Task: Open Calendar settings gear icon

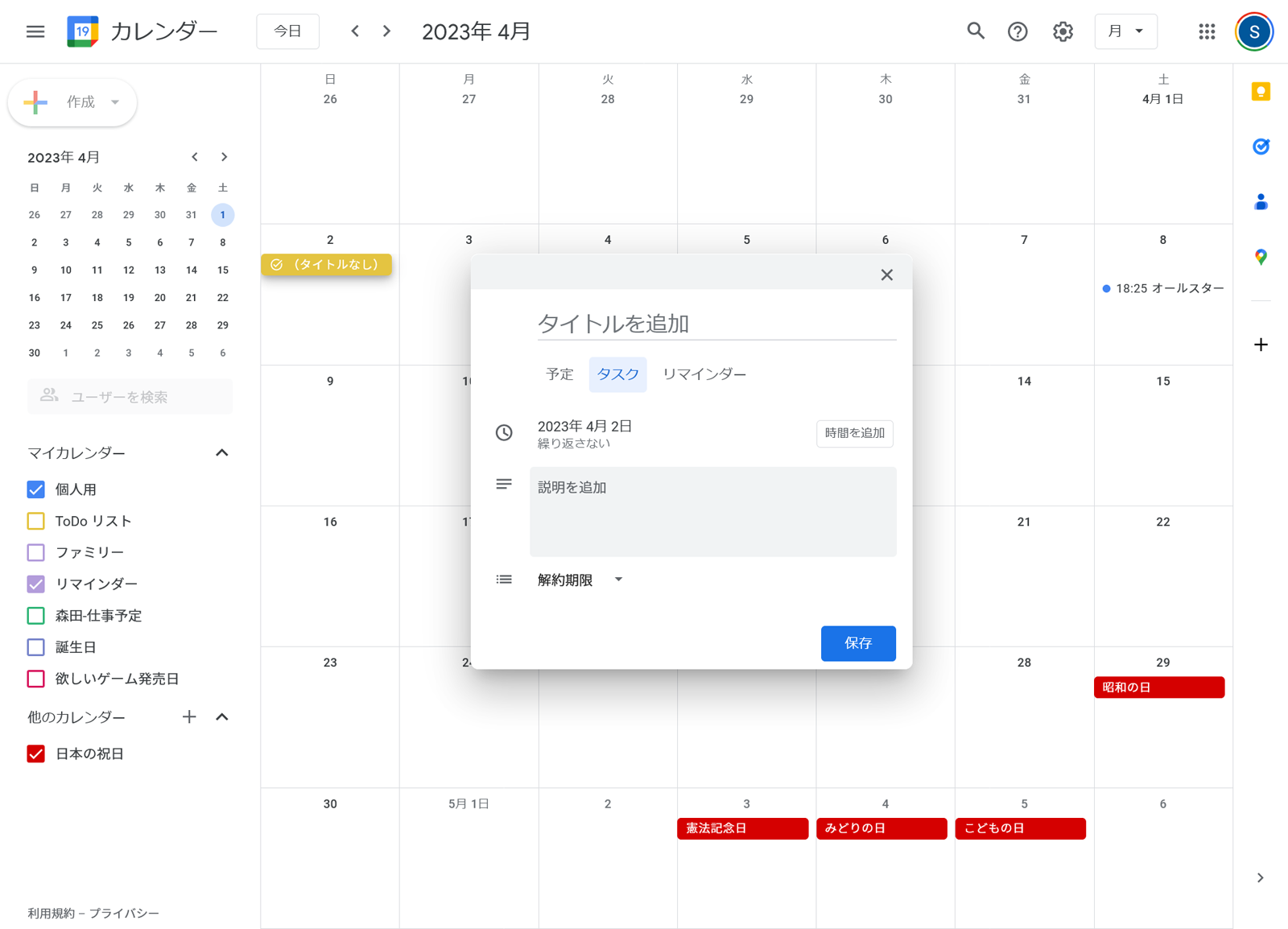Action: 1062,31
